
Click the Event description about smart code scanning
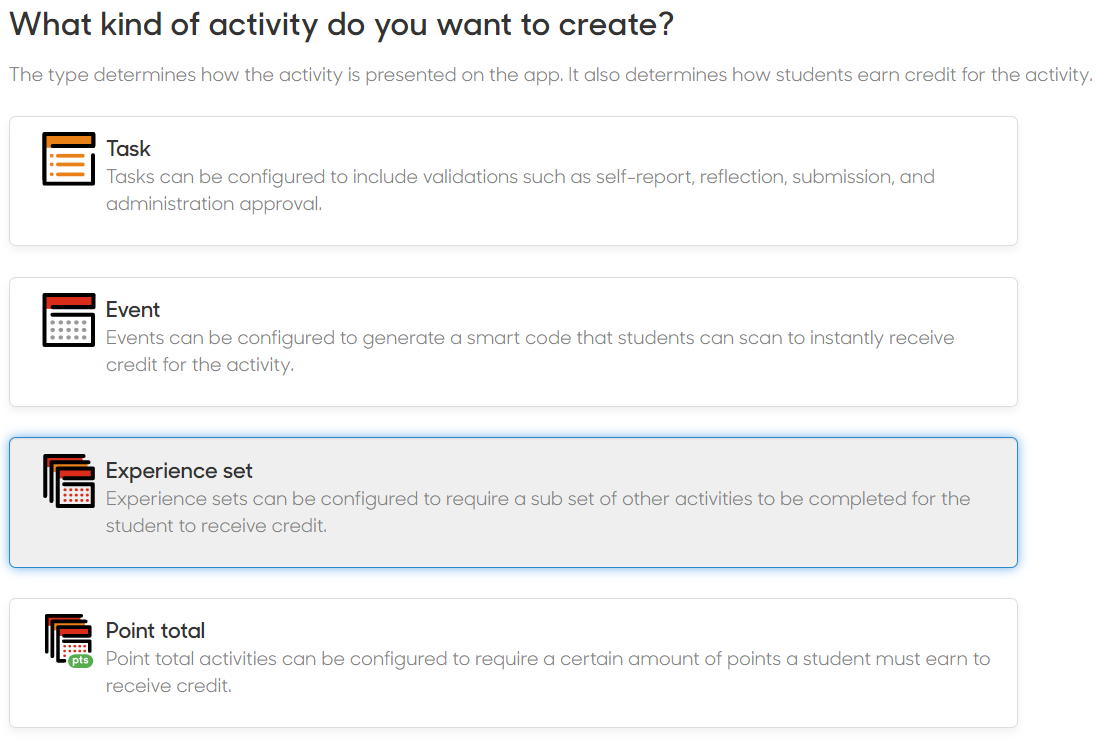[x=530, y=351]
